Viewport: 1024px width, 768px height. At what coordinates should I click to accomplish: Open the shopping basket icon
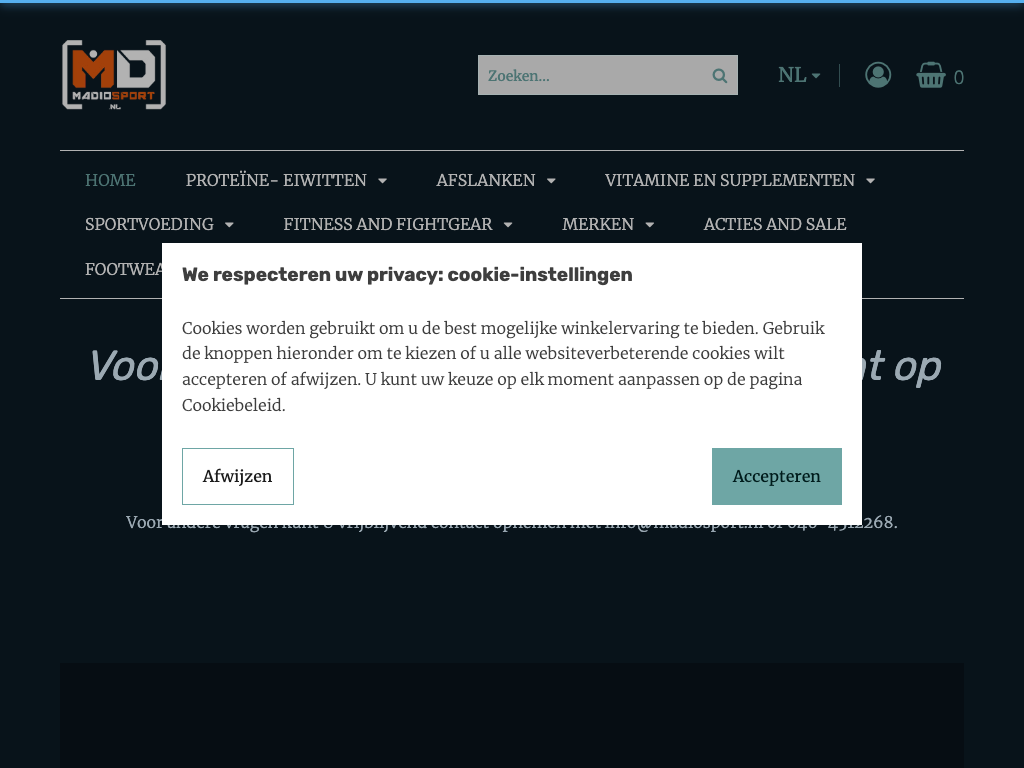coord(931,75)
